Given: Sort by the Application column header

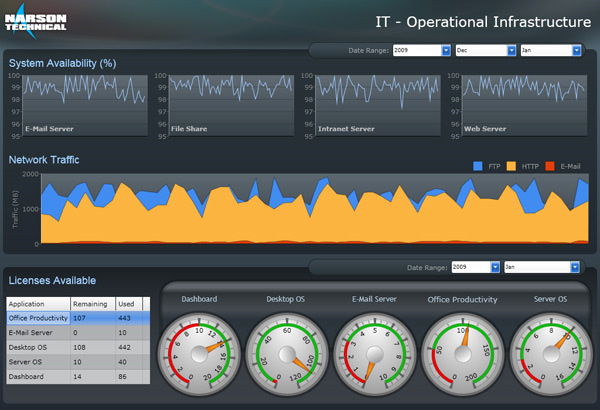Looking at the screenshot, I should [x=38, y=302].
